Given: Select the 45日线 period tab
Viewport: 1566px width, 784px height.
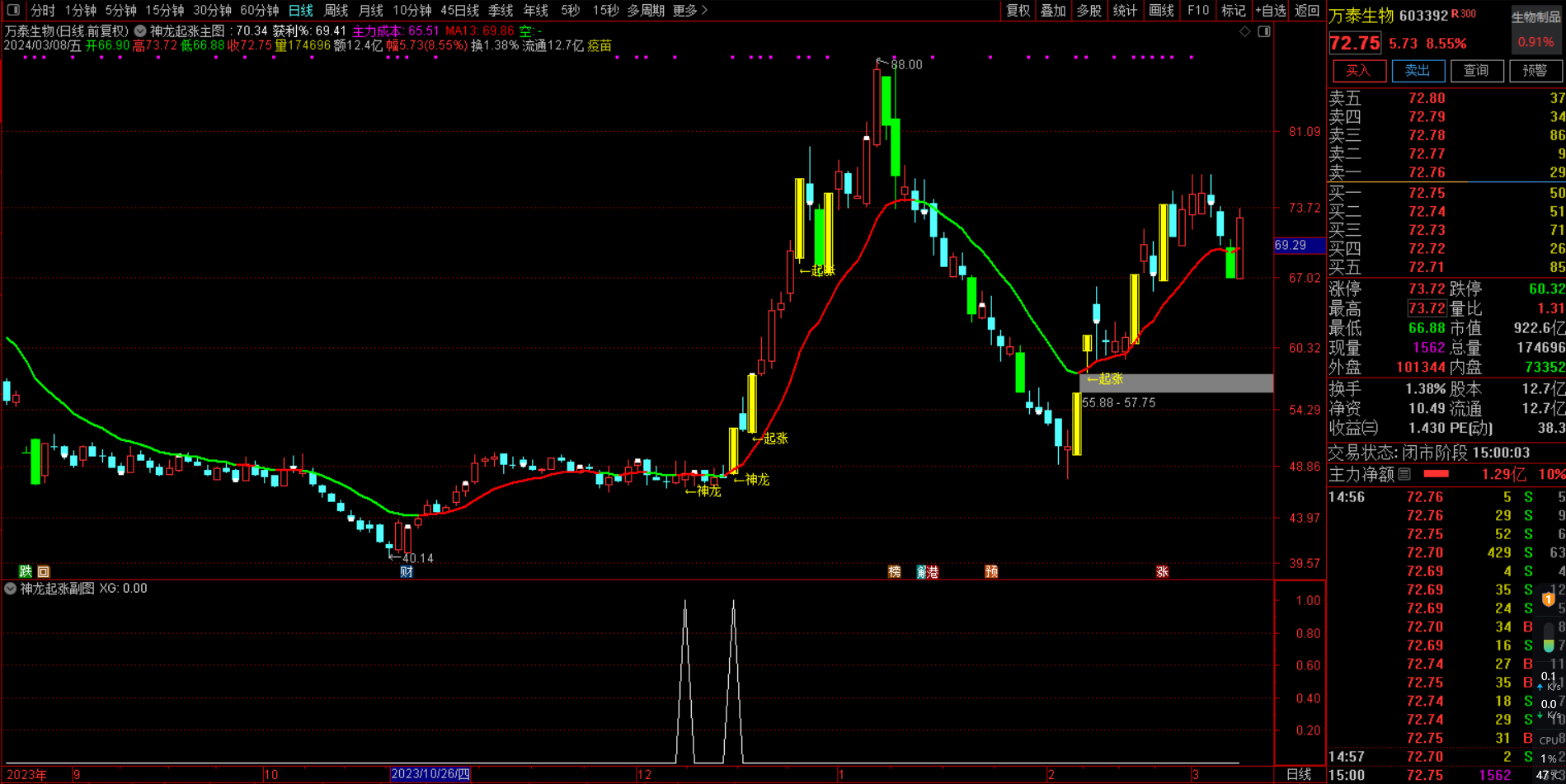Looking at the screenshot, I should tap(459, 10).
